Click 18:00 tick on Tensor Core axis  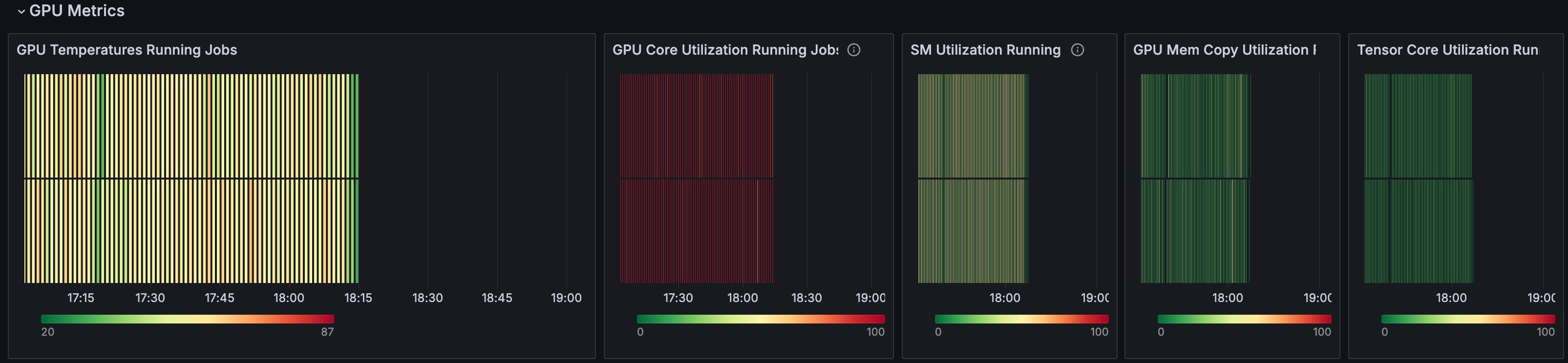click(x=1451, y=298)
